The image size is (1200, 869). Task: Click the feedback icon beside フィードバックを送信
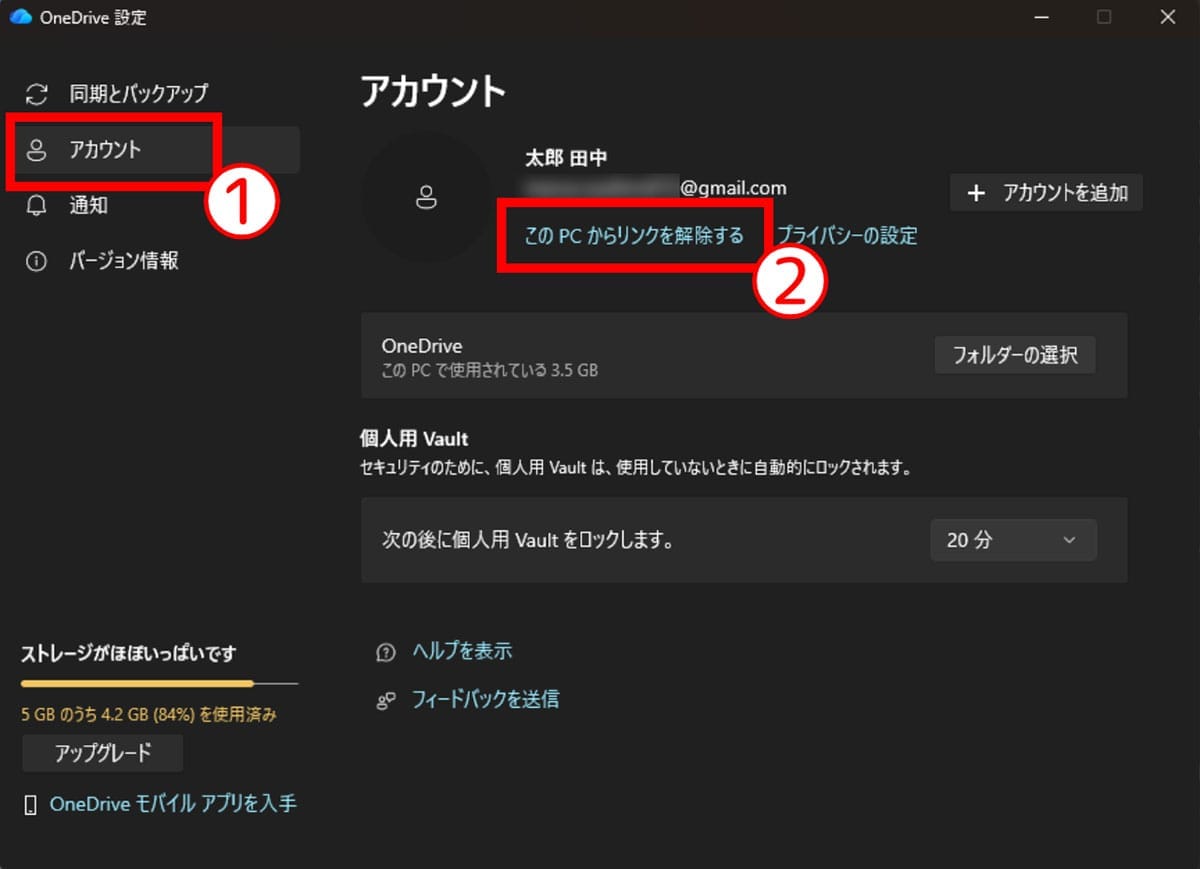[386, 700]
